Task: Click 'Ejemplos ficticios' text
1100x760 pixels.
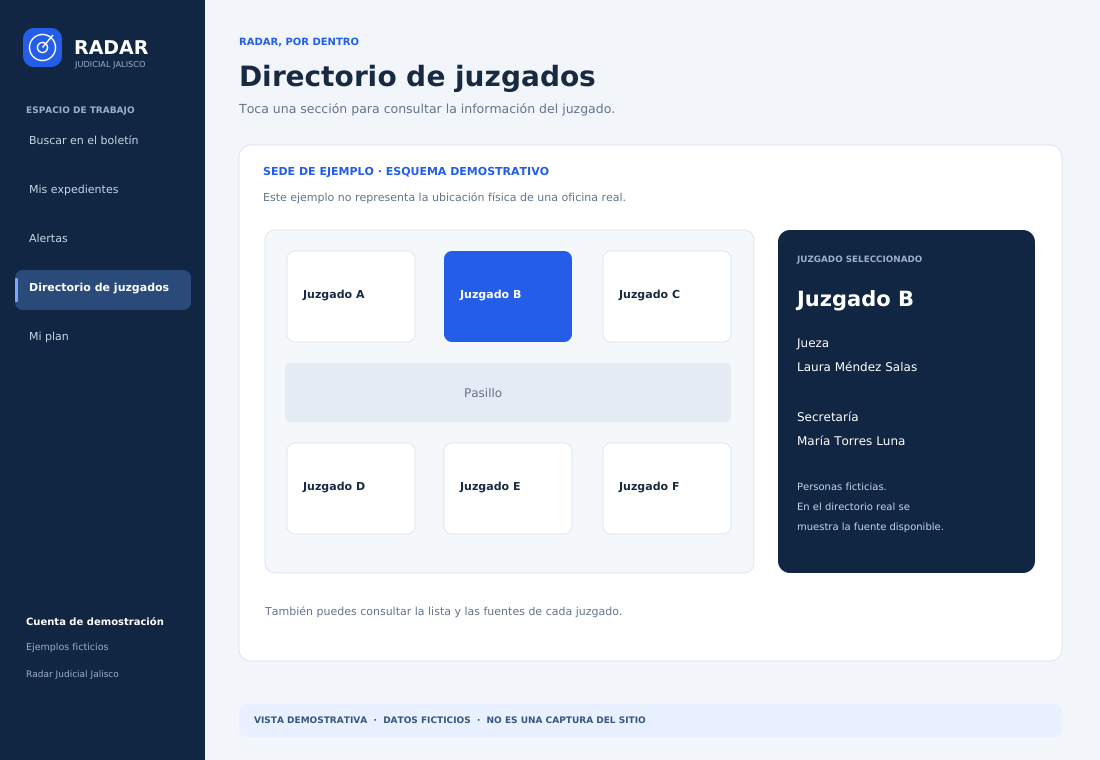Action: (67, 647)
